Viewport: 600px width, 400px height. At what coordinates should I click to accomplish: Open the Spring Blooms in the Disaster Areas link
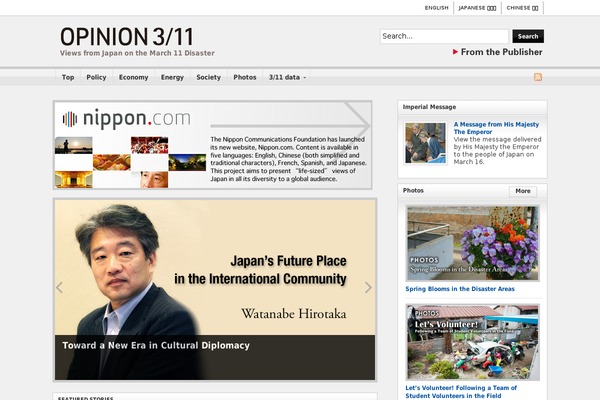tap(460, 289)
